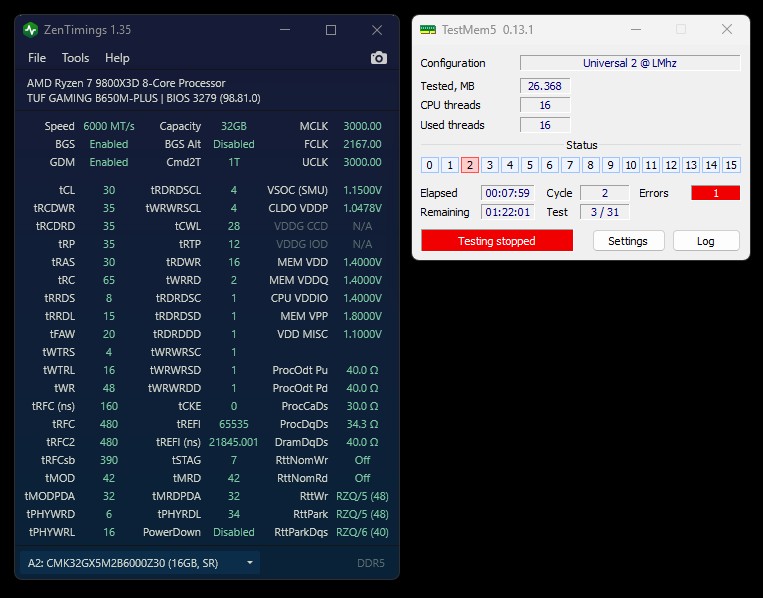Click the RttParkDqs value RZQ/6 (40)
763x598 pixels.
pyautogui.click(x=362, y=532)
